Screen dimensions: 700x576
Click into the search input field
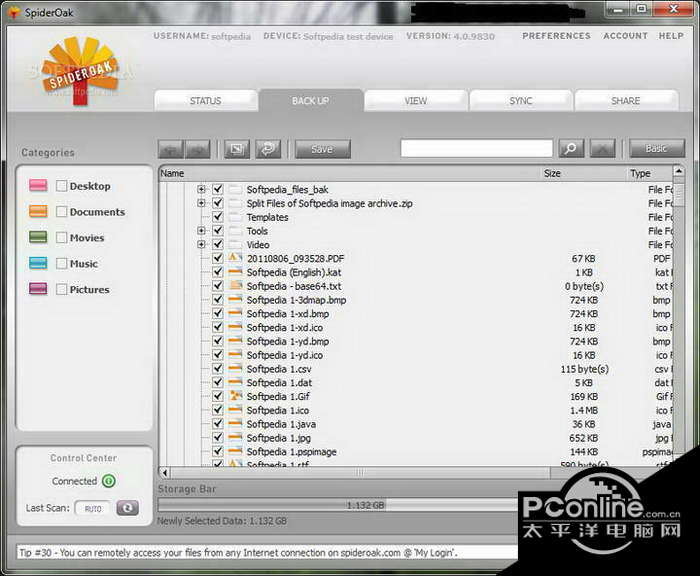pos(476,149)
